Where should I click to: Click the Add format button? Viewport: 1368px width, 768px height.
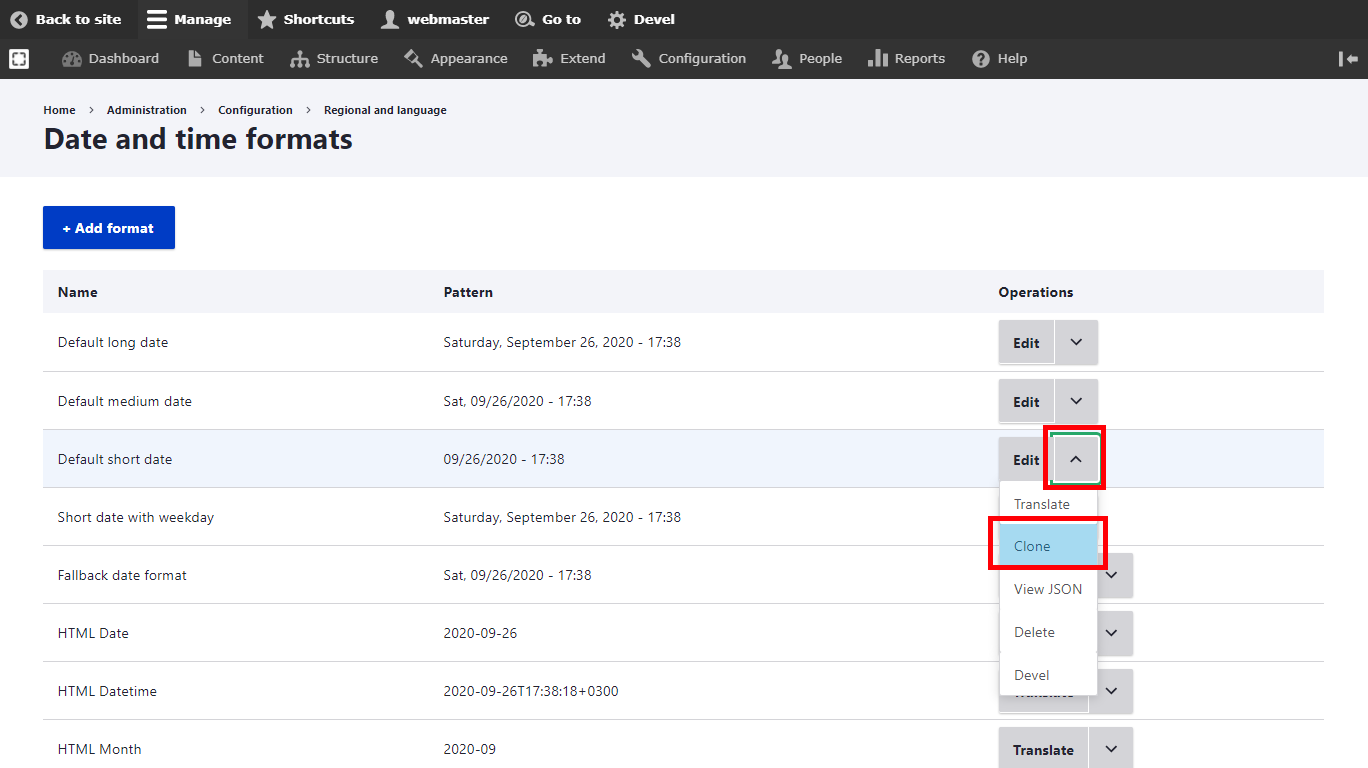(x=109, y=228)
